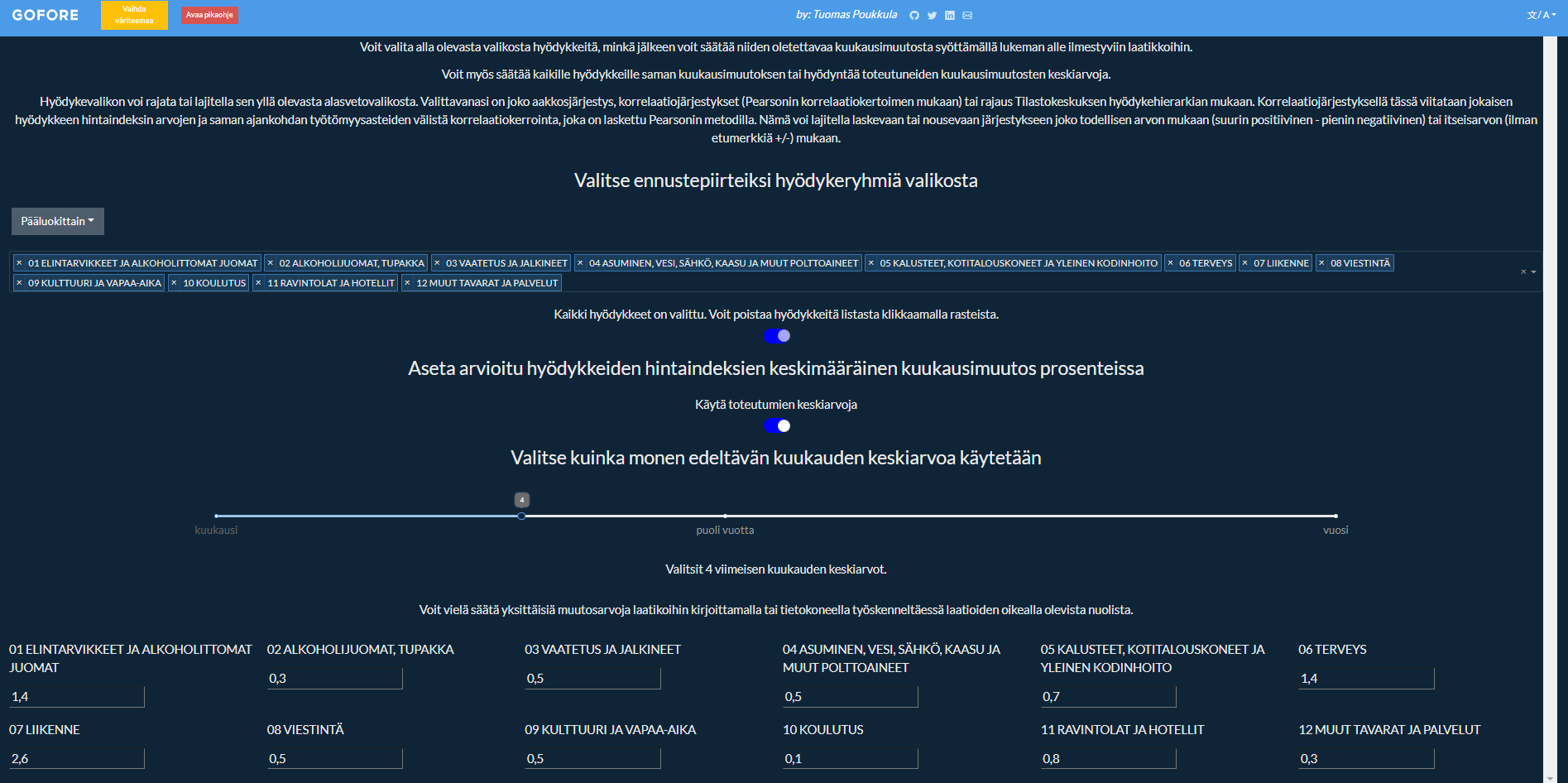Open the Twitter icon link
1568x783 pixels.
[932, 16]
